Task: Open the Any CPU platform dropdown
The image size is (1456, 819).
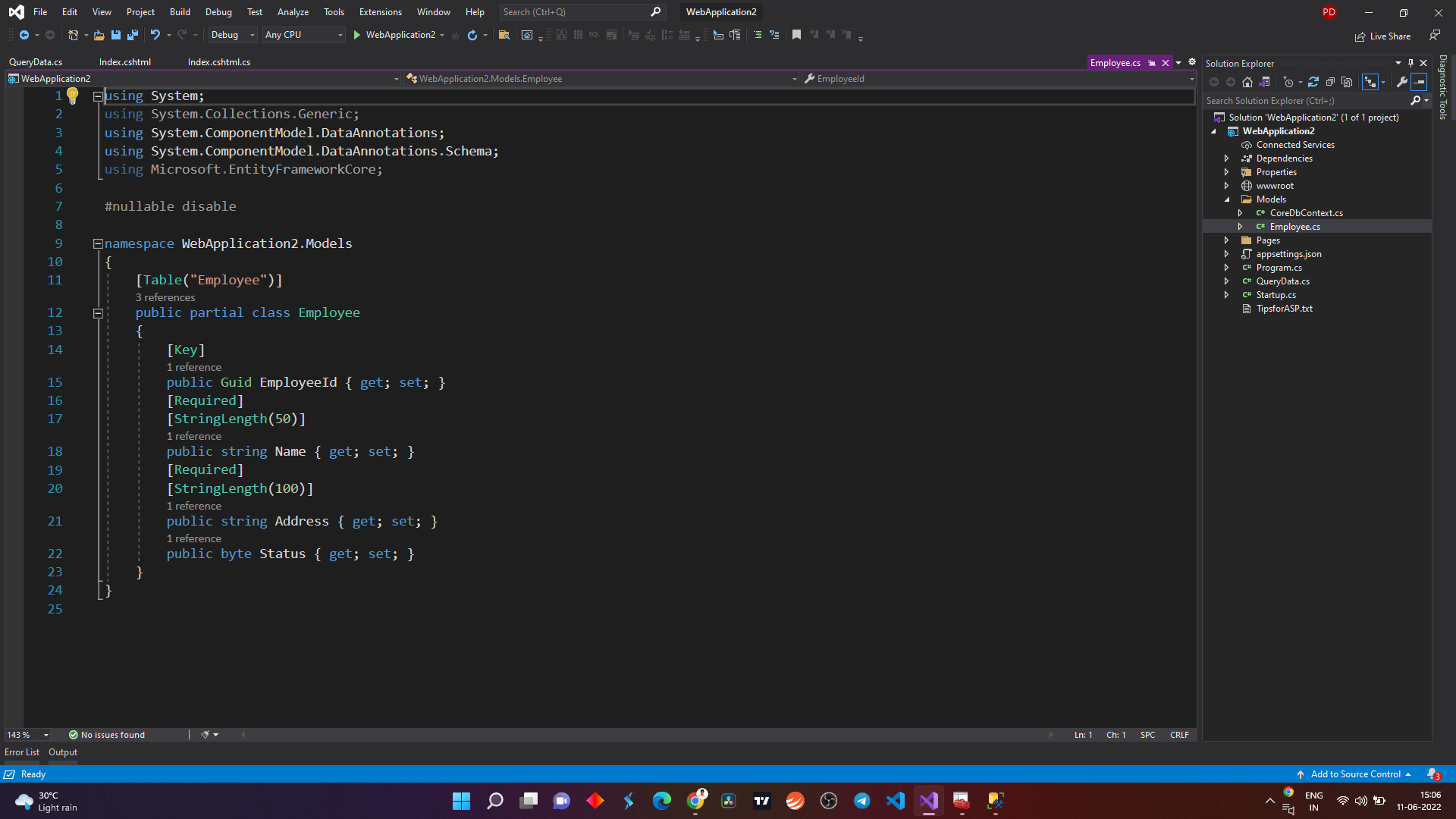Action: click(303, 35)
